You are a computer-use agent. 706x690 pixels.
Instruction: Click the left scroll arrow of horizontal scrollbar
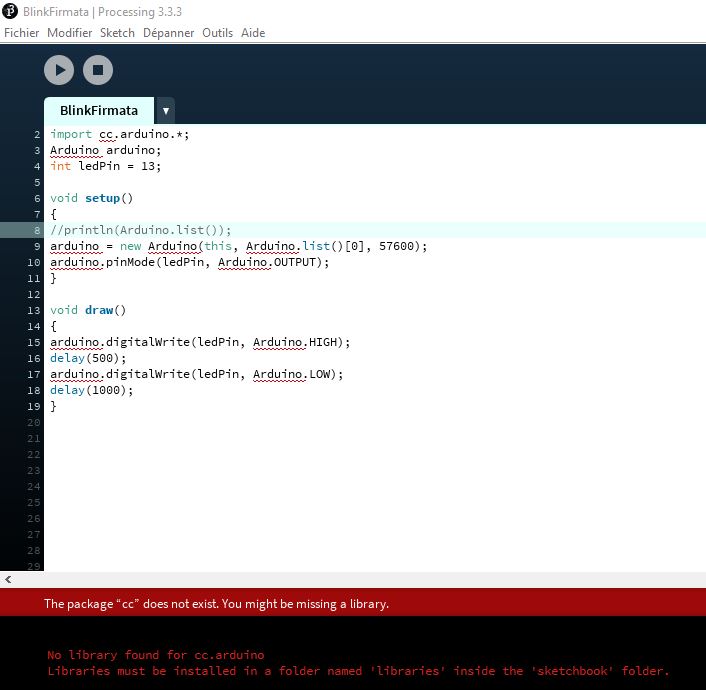point(8,579)
